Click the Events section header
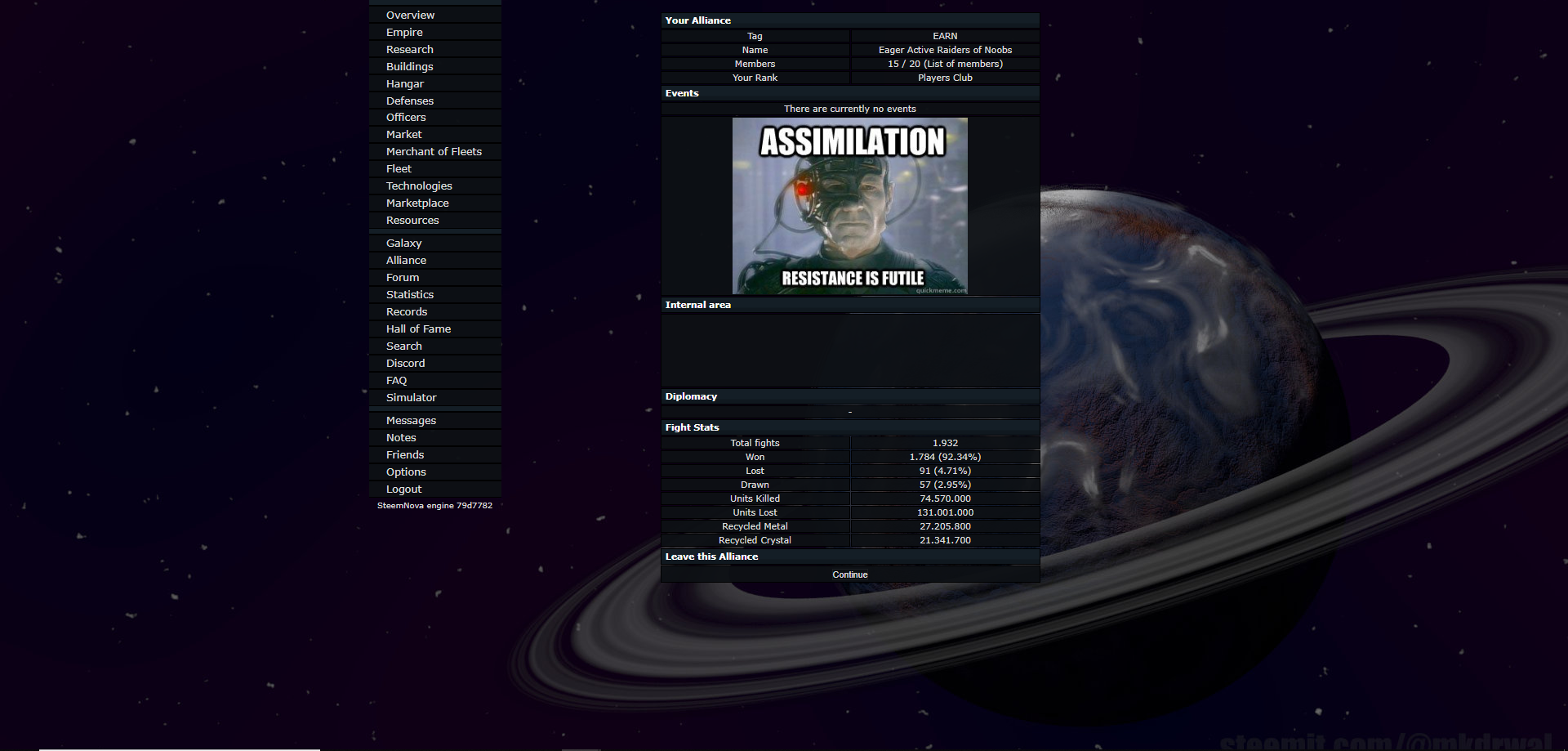Image resolution: width=1568 pixels, height=751 pixels. [850, 93]
